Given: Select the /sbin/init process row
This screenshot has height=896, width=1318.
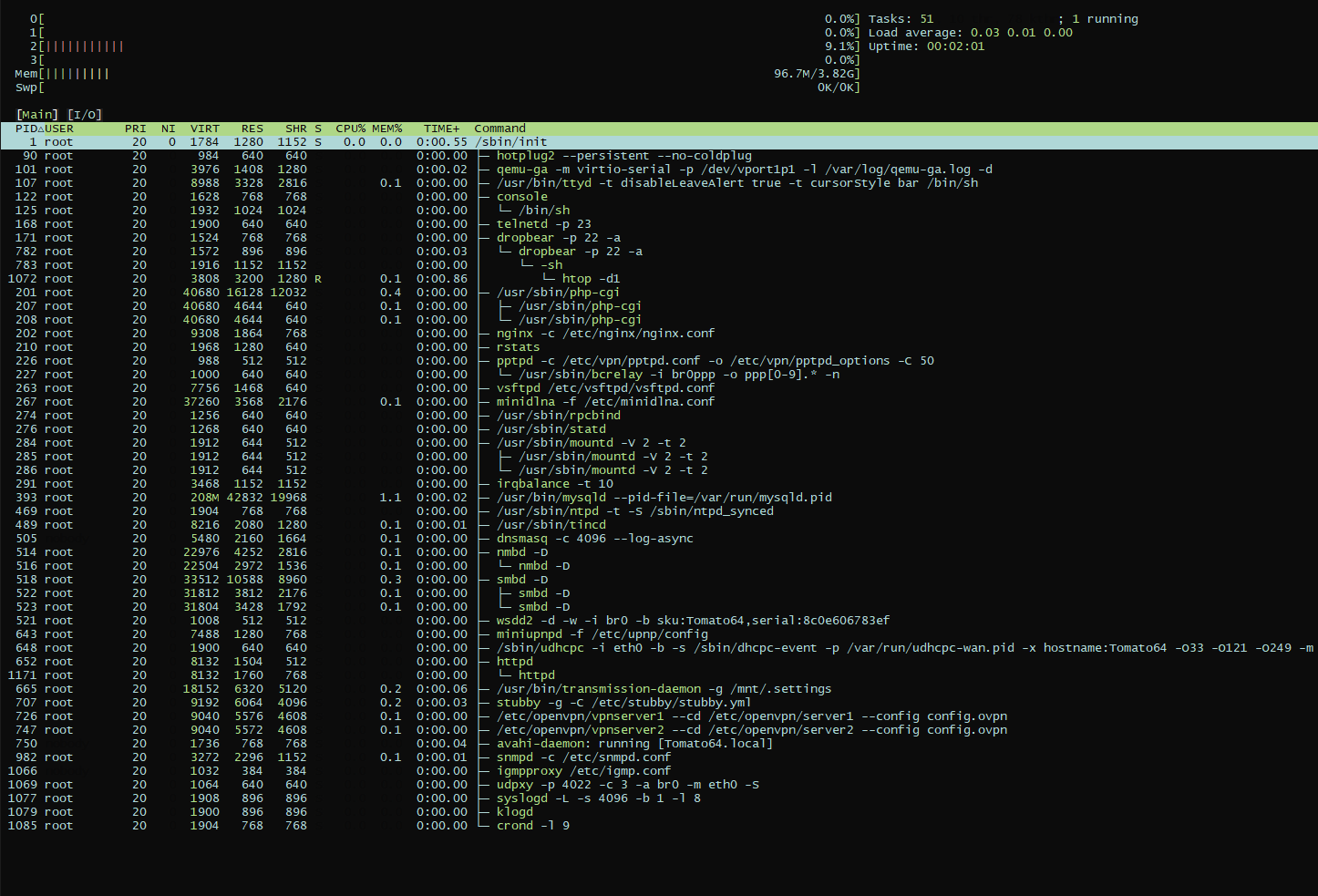Looking at the screenshot, I should (x=510, y=142).
